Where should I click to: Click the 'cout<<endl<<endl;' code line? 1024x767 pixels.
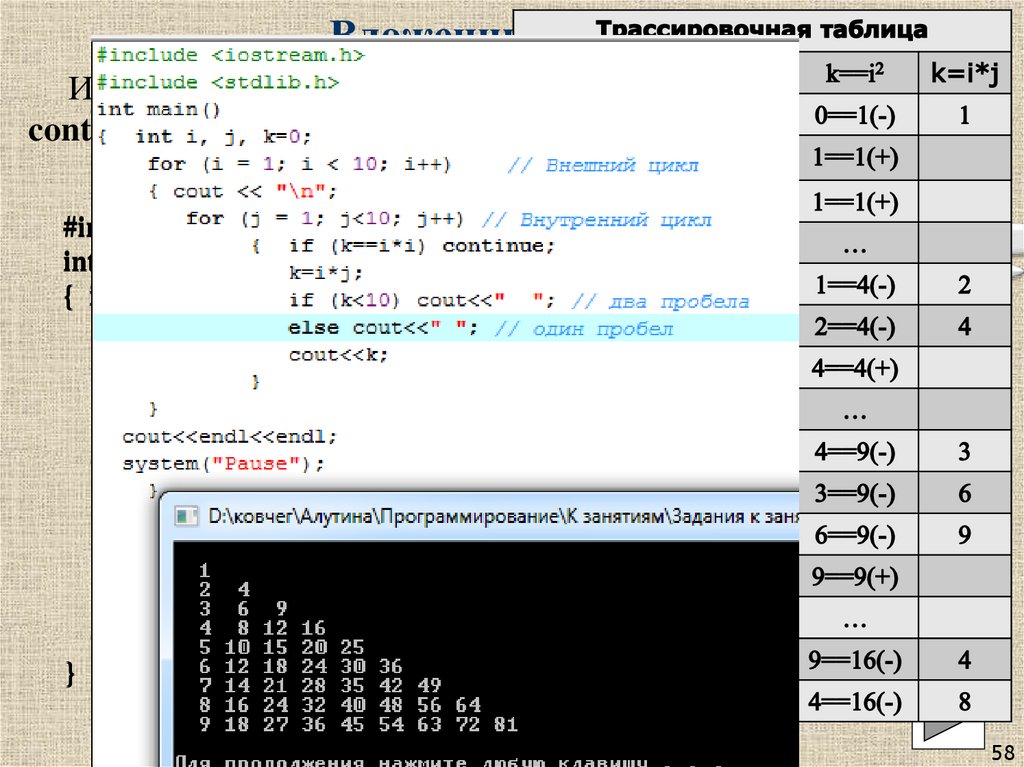click(x=230, y=437)
